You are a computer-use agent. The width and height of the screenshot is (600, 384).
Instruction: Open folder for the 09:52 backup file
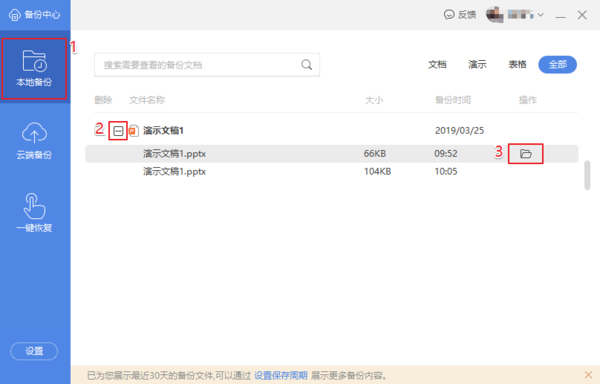[526, 154]
